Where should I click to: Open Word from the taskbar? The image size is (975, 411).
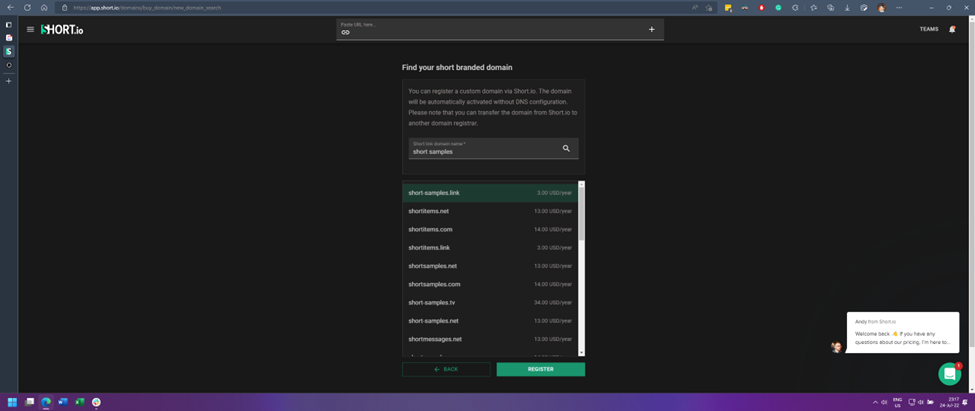coord(63,402)
